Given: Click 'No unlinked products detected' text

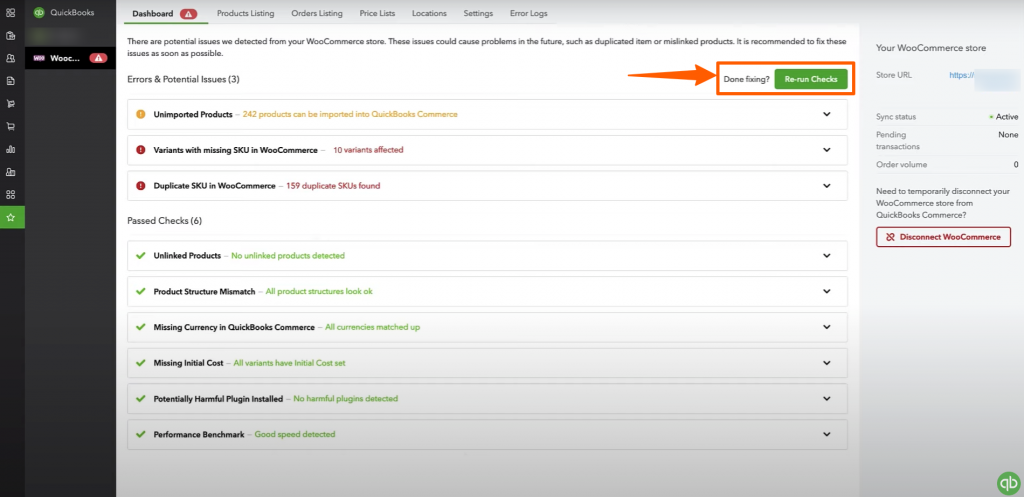Looking at the screenshot, I should pyautogui.click(x=288, y=255).
